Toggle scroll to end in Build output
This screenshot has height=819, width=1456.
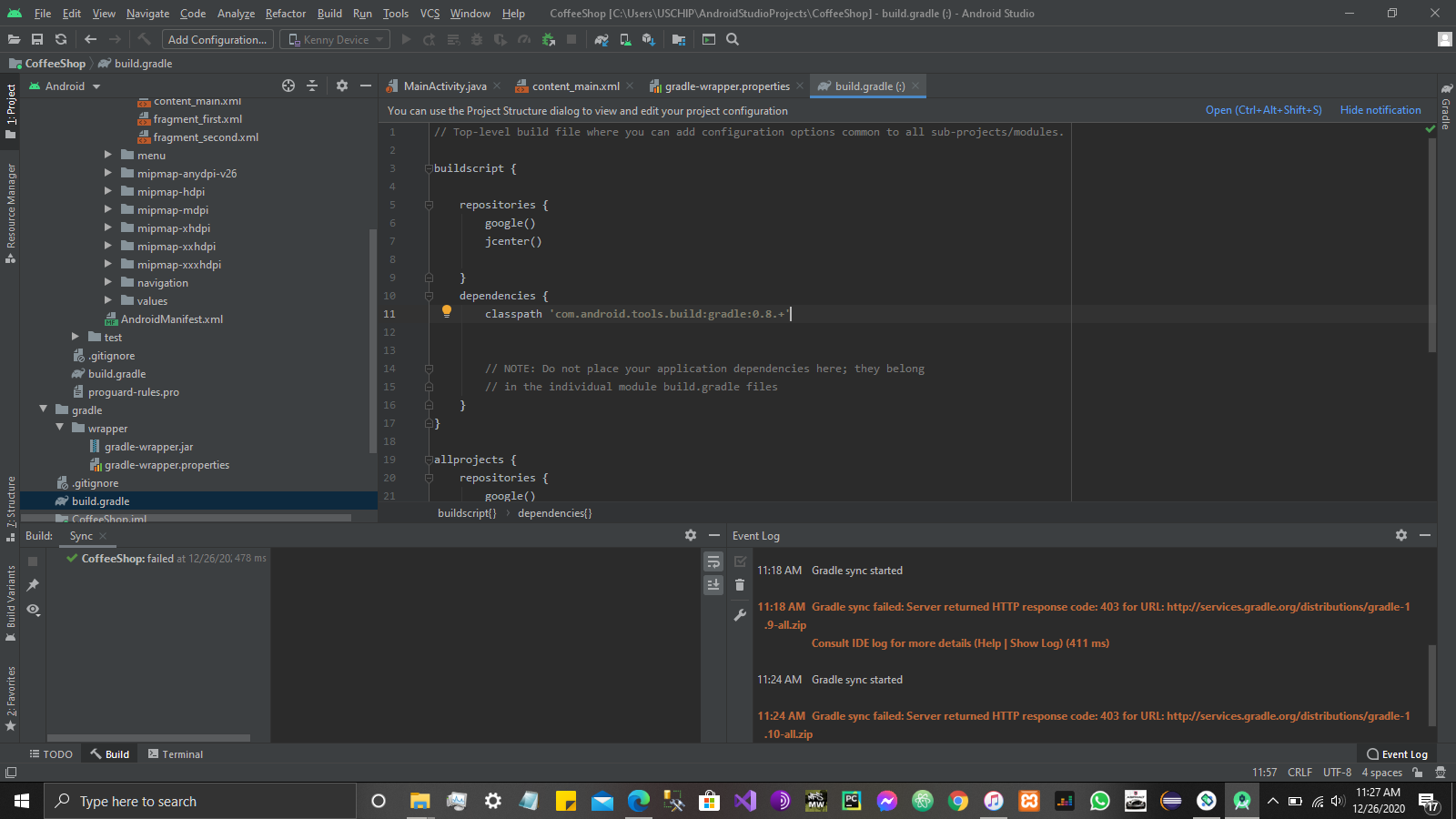(x=713, y=585)
